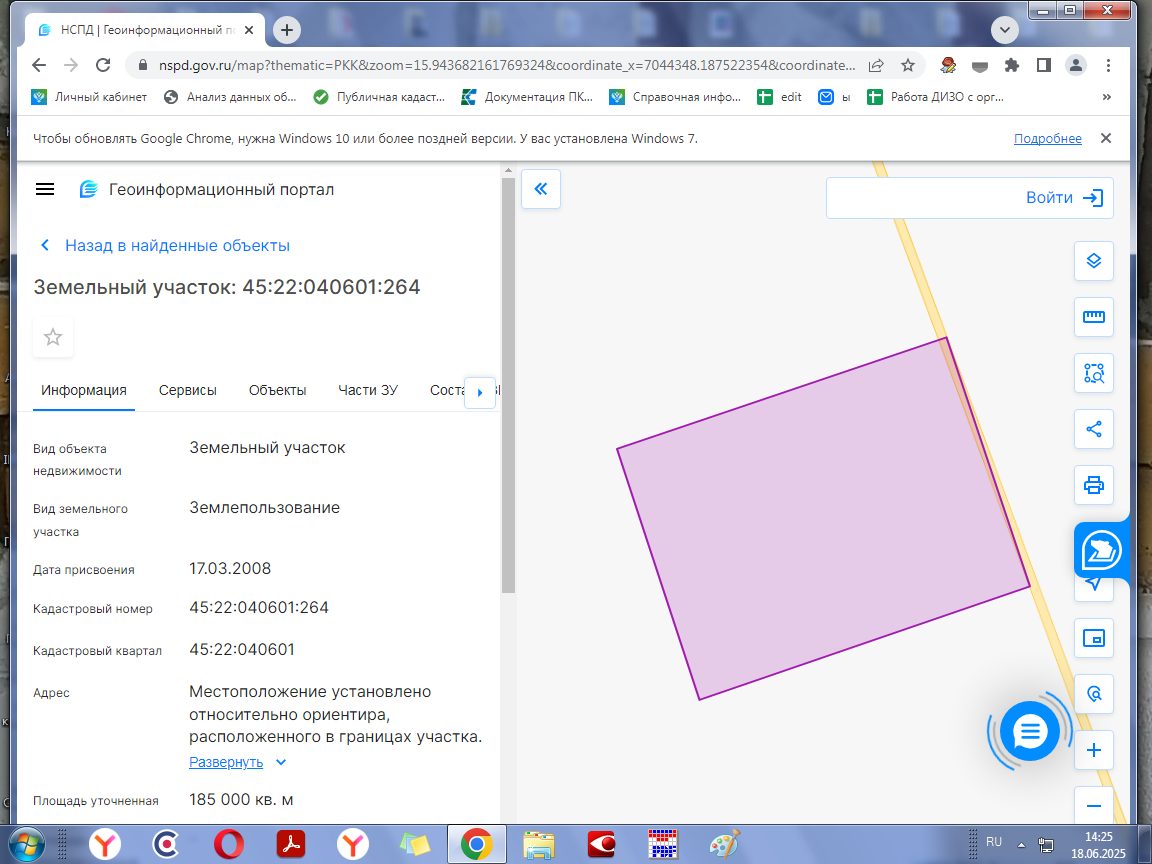The image size is (1152, 864).
Task: Show more bookmarks with the chevron
Action: click(x=1106, y=97)
